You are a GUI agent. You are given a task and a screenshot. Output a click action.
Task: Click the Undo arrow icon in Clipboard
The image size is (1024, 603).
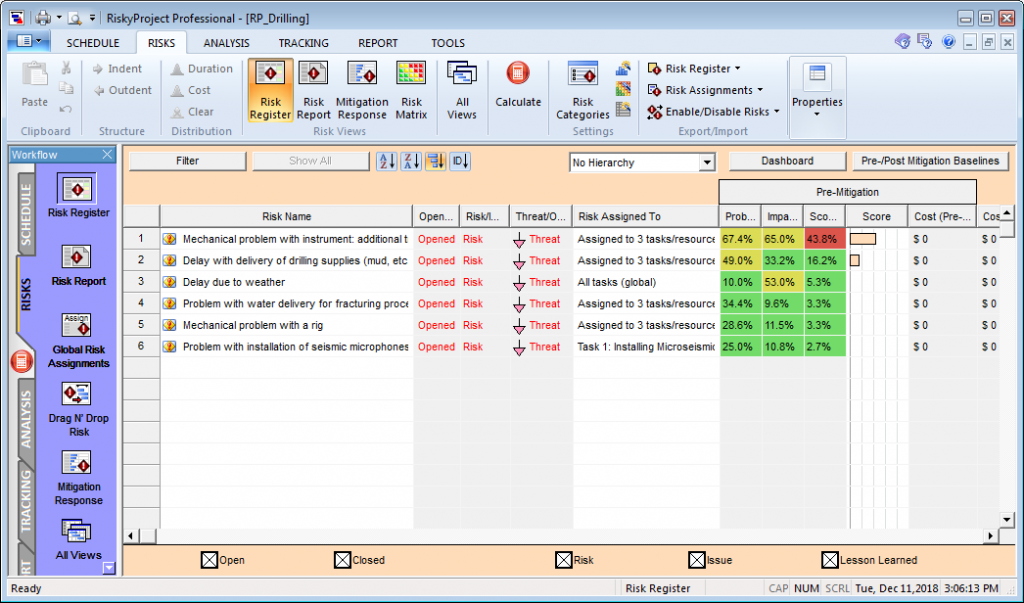click(x=66, y=109)
